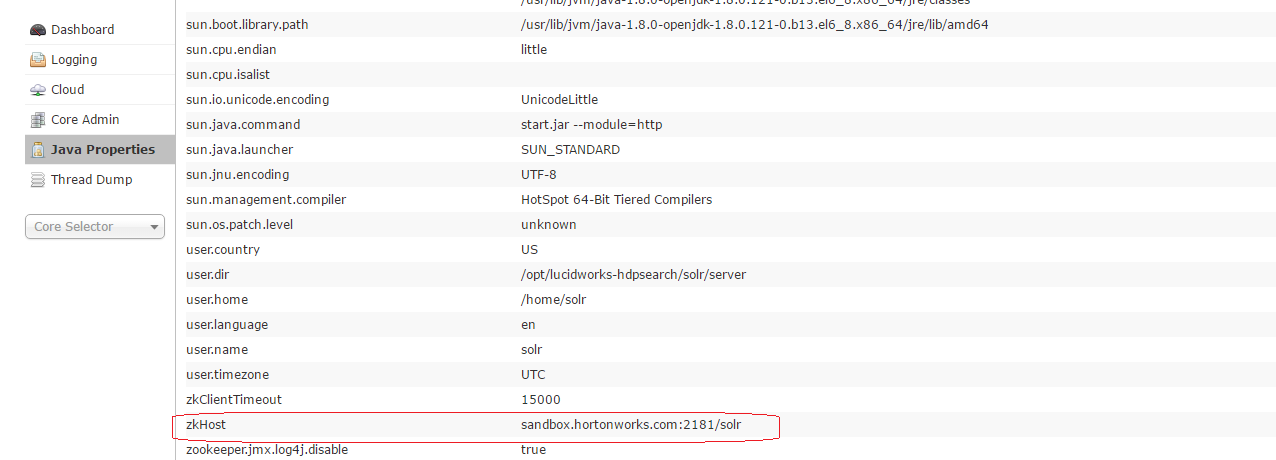This screenshot has width=1276, height=460.
Task: Click the user.language property name
Action: coord(227,325)
